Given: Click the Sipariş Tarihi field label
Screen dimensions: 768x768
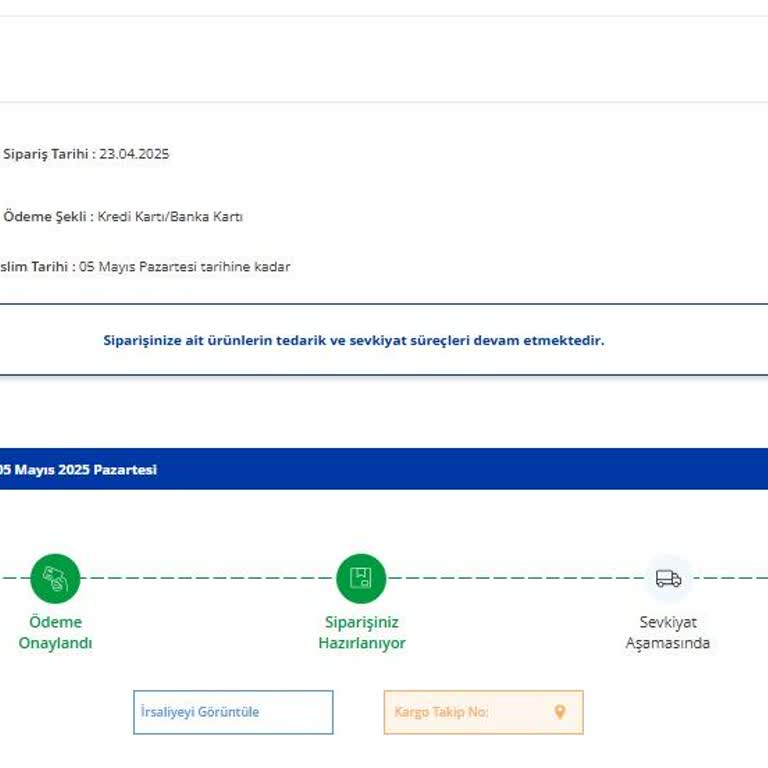Looking at the screenshot, I should pos(48,154).
